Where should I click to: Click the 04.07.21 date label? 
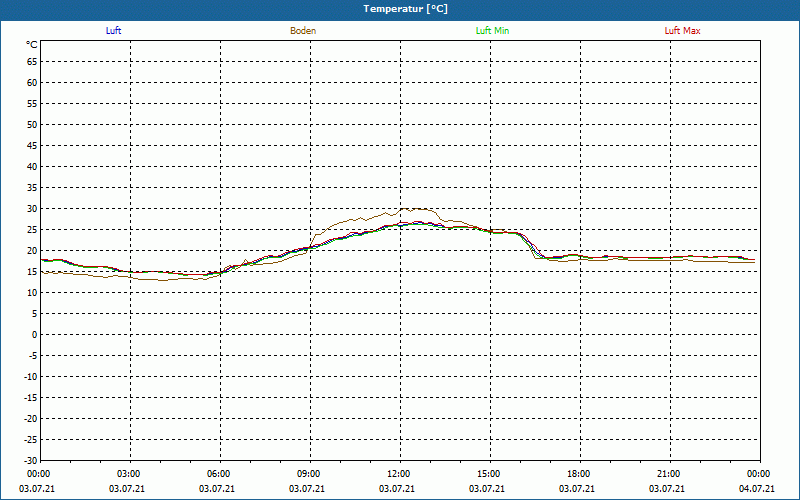point(757,489)
